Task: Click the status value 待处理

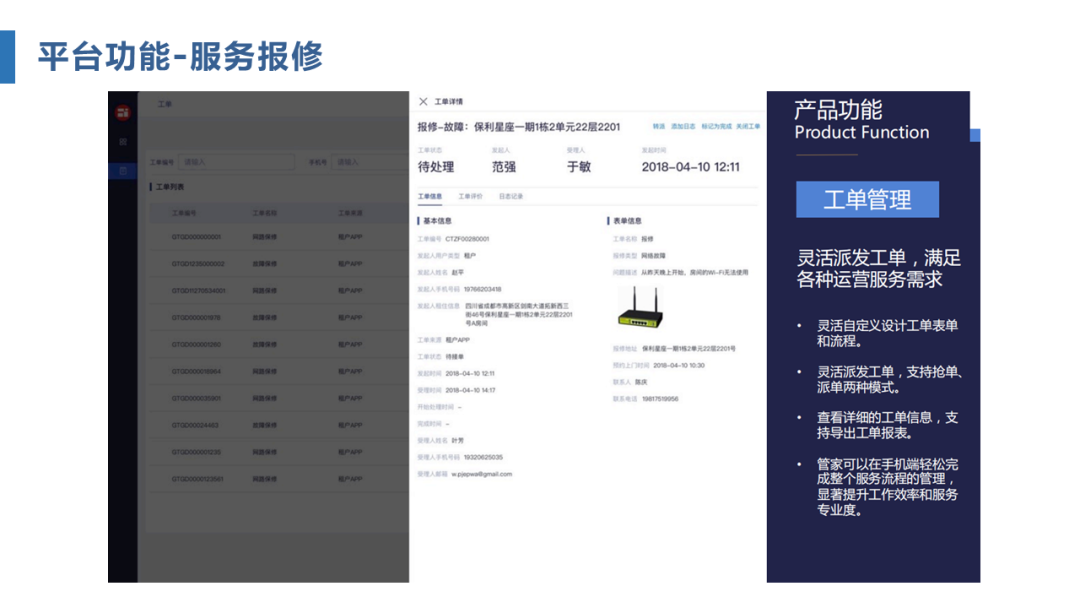Action: [x=436, y=167]
